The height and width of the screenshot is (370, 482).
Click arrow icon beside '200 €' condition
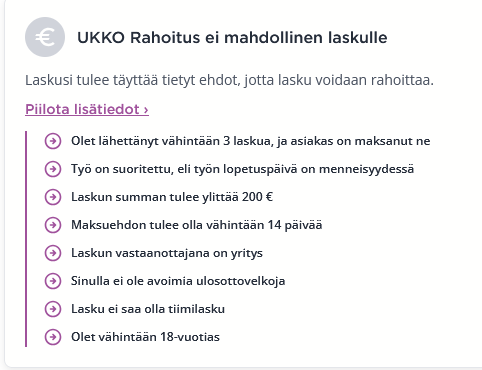click(x=53, y=197)
